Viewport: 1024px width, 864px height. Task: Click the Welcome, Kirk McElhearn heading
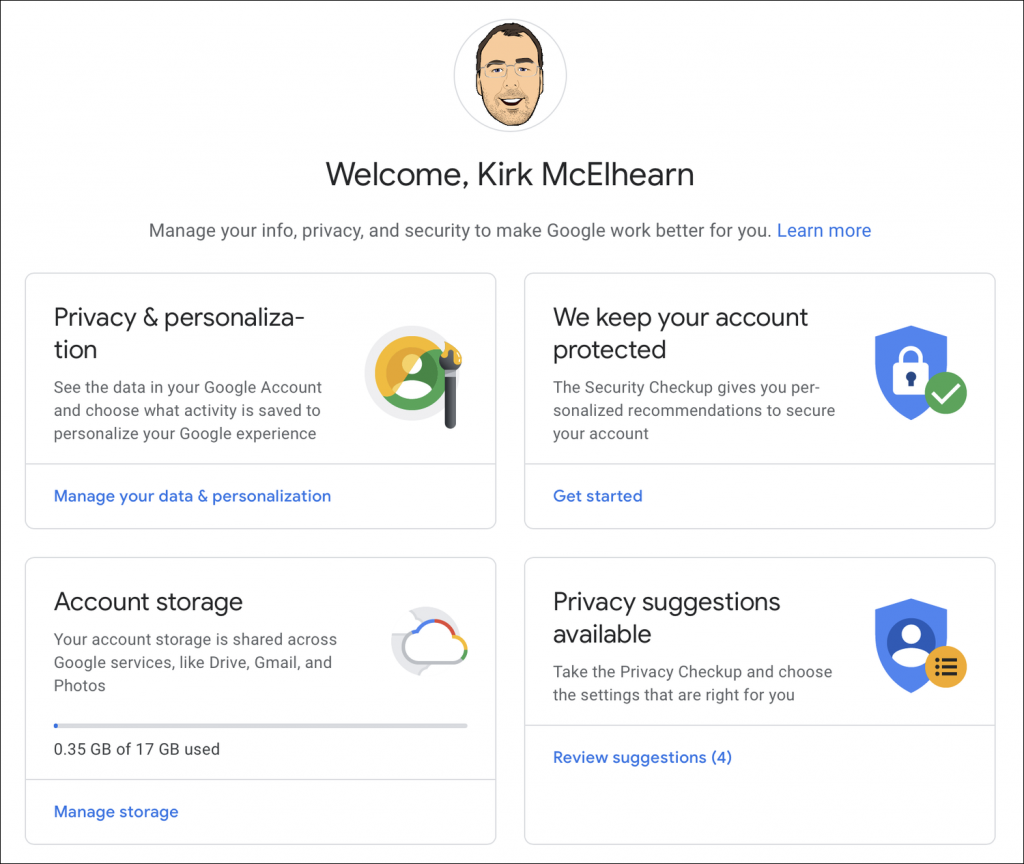[510, 174]
